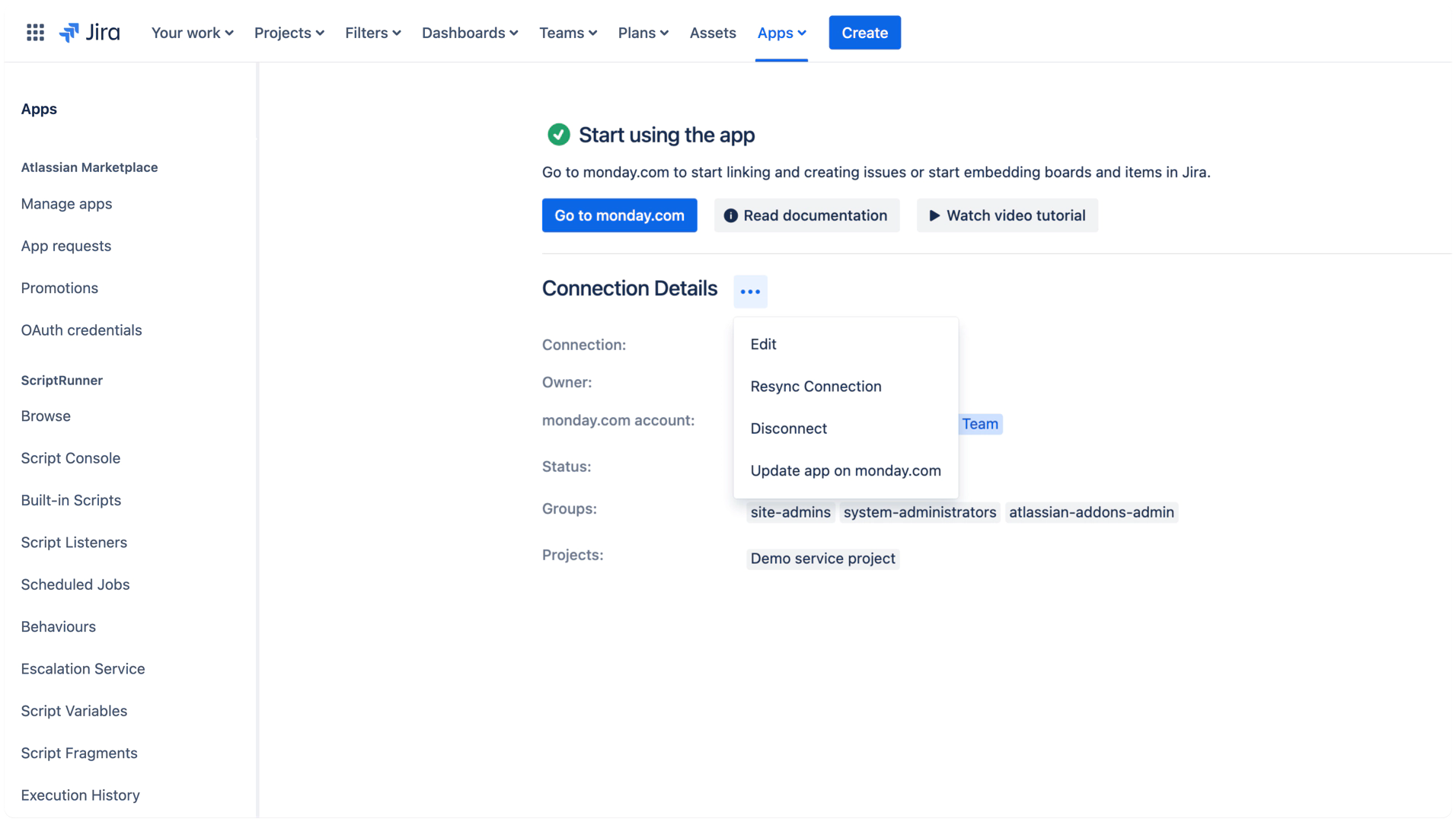Click the Apps sidebar heading
Viewport: 1456px width, 822px height.
click(39, 109)
